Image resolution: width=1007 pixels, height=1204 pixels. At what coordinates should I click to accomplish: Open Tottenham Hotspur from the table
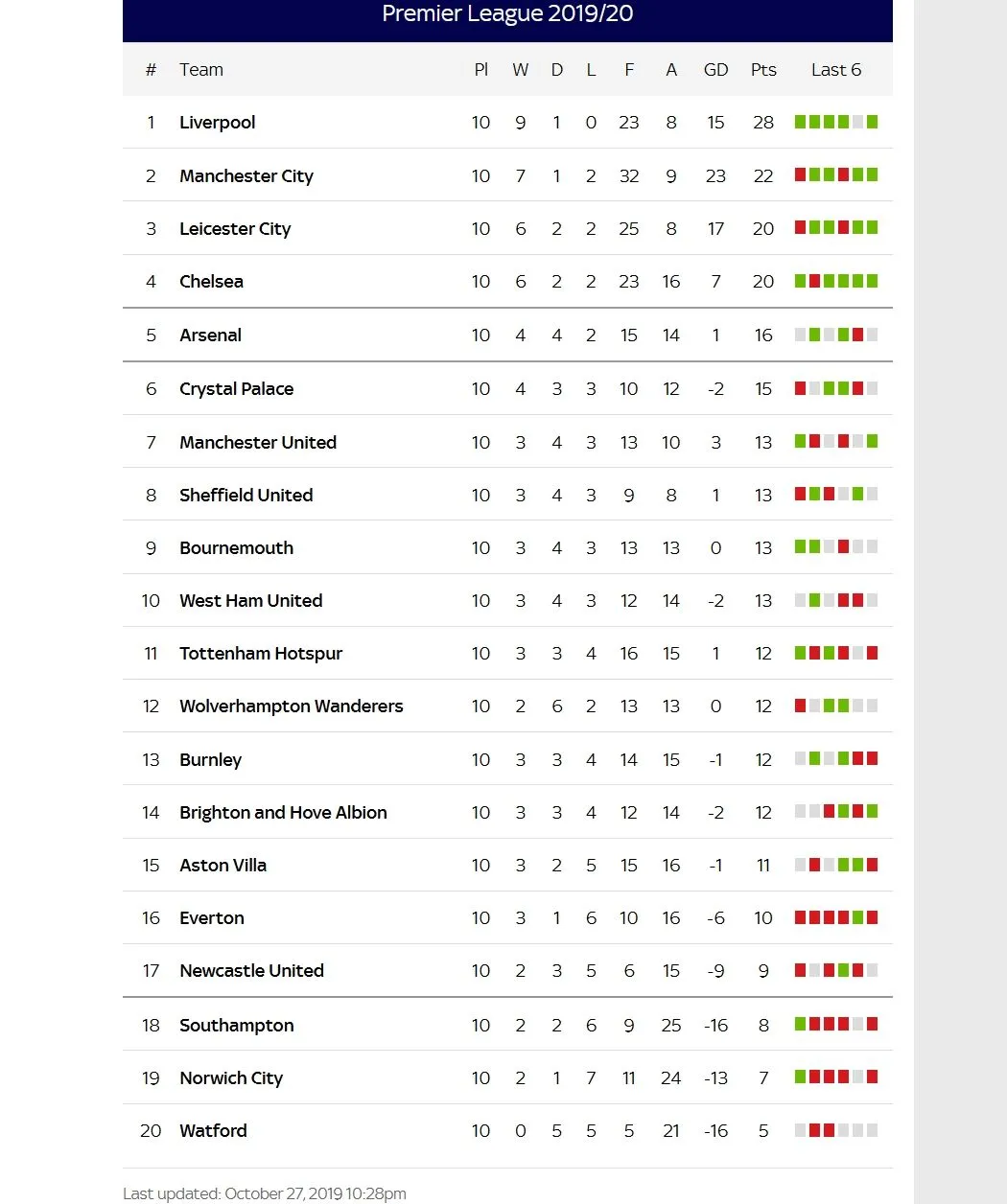tap(260, 654)
